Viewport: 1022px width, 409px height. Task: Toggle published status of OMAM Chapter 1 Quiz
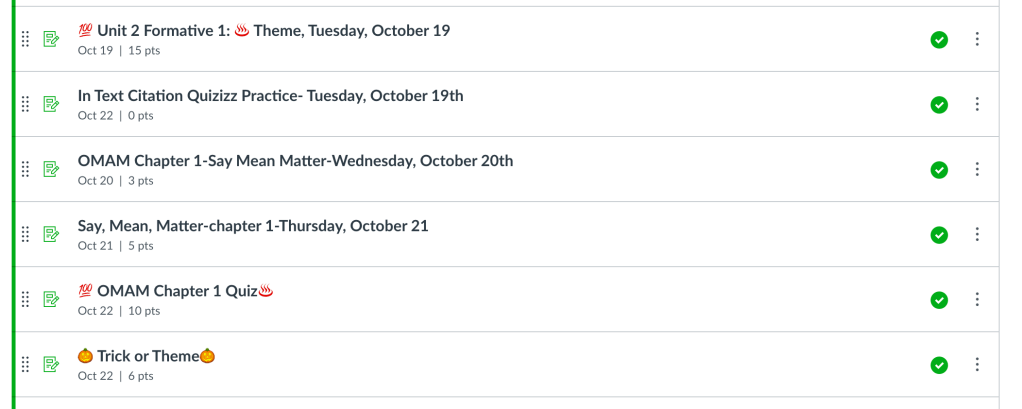[939, 299]
